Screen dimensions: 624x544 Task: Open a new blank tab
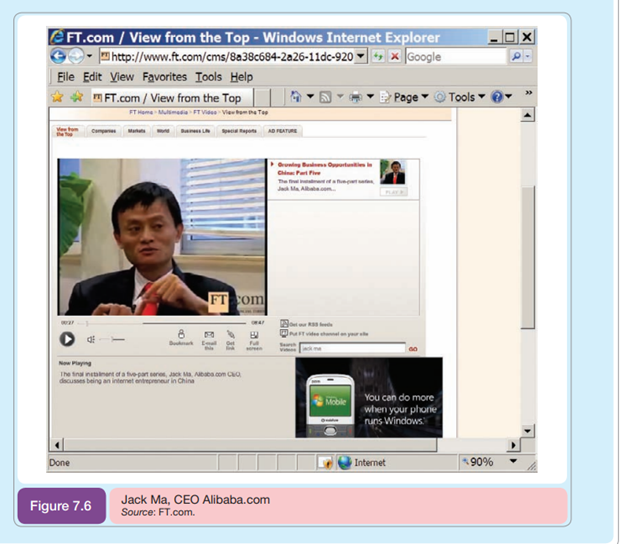click(x=262, y=98)
